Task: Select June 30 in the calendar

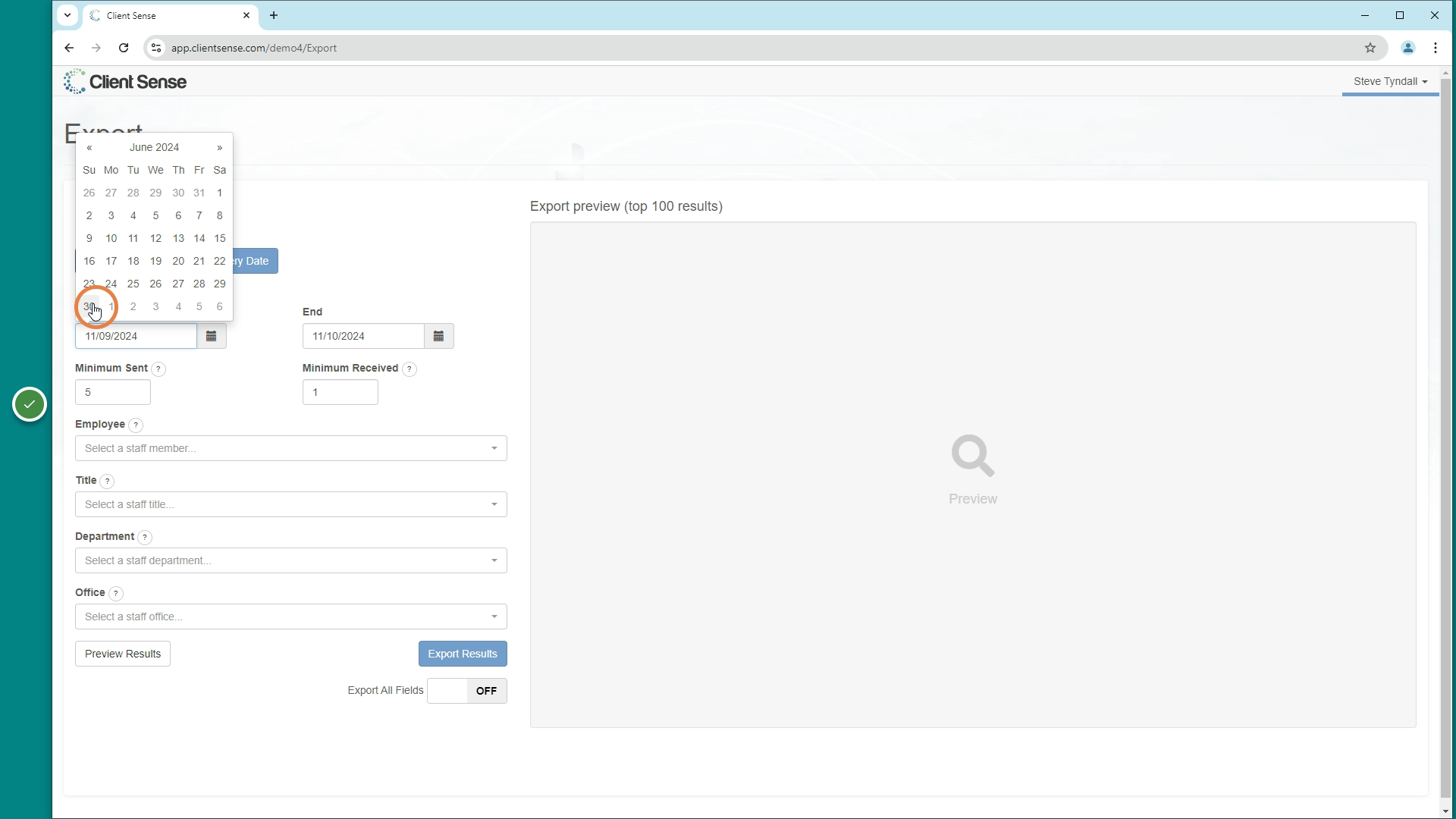Action: [89, 306]
